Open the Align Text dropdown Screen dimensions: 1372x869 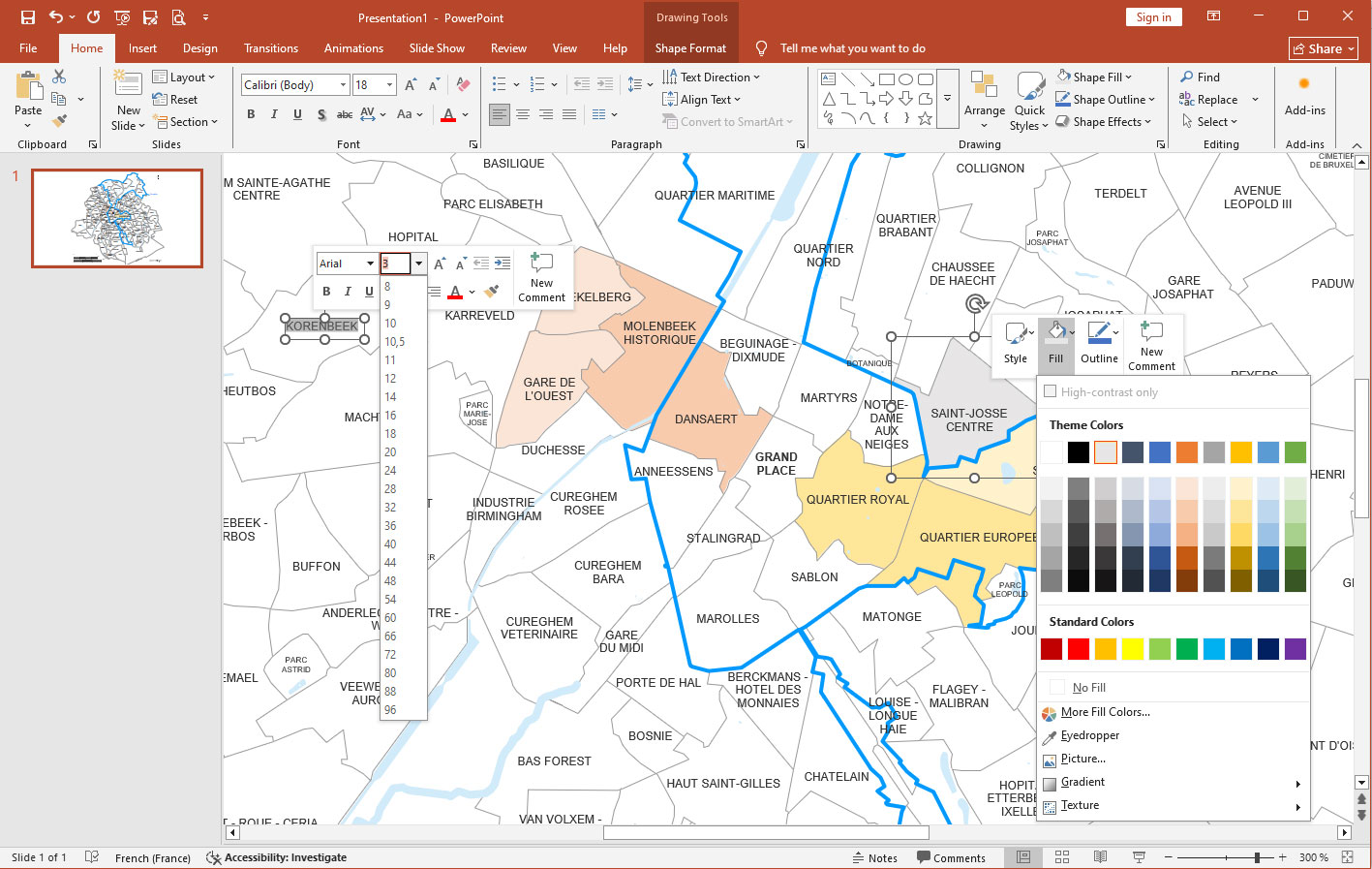tap(702, 99)
